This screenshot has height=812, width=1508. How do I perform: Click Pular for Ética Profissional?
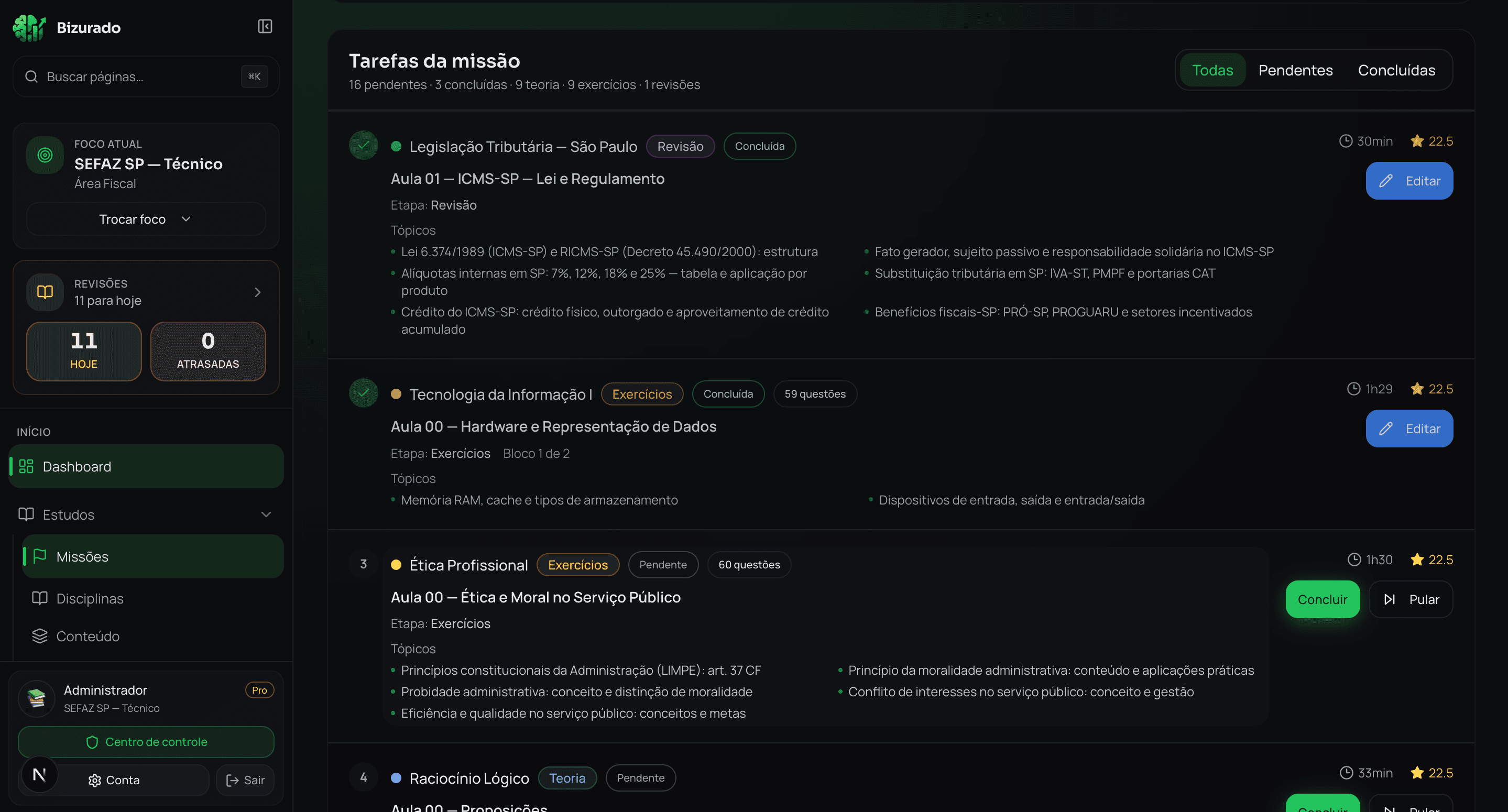pyautogui.click(x=1411, y=599)
